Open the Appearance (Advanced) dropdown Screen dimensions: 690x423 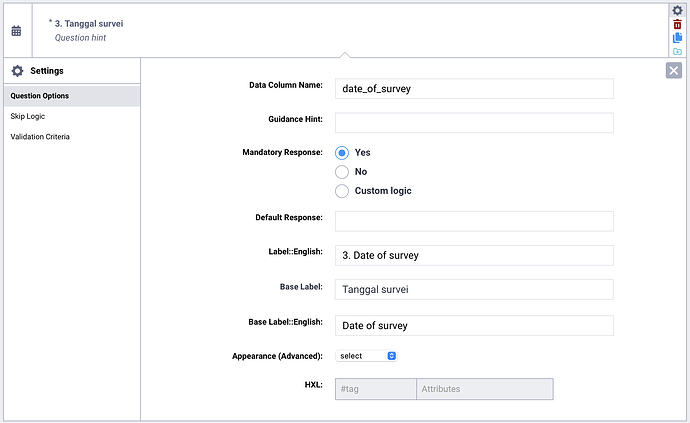pos(367,356)
